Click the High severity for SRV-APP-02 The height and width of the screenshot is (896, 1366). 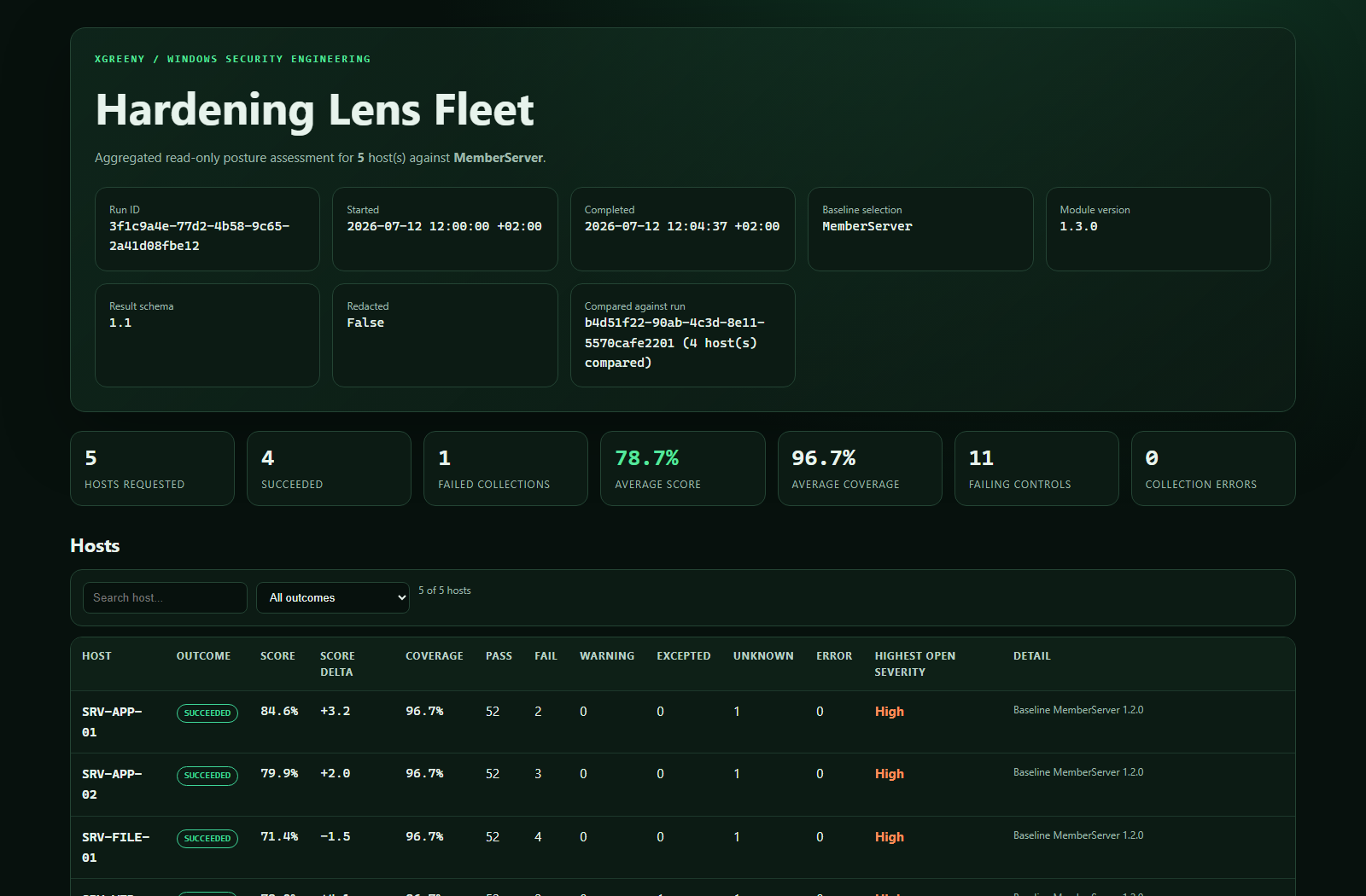pos(889,774)
